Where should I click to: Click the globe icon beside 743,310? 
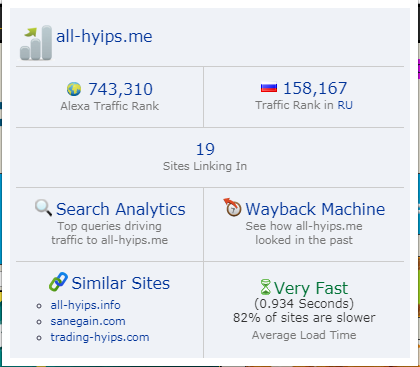(74, 89)
